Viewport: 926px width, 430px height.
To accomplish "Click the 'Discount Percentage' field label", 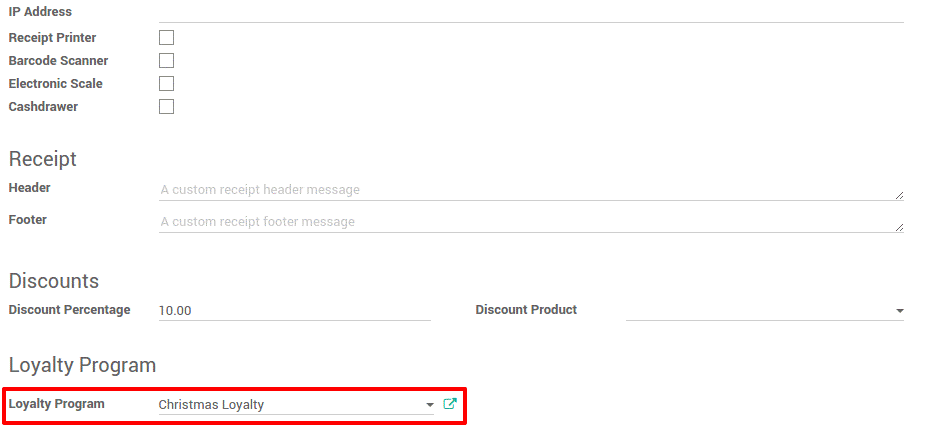I will click(x=69, y=310).
